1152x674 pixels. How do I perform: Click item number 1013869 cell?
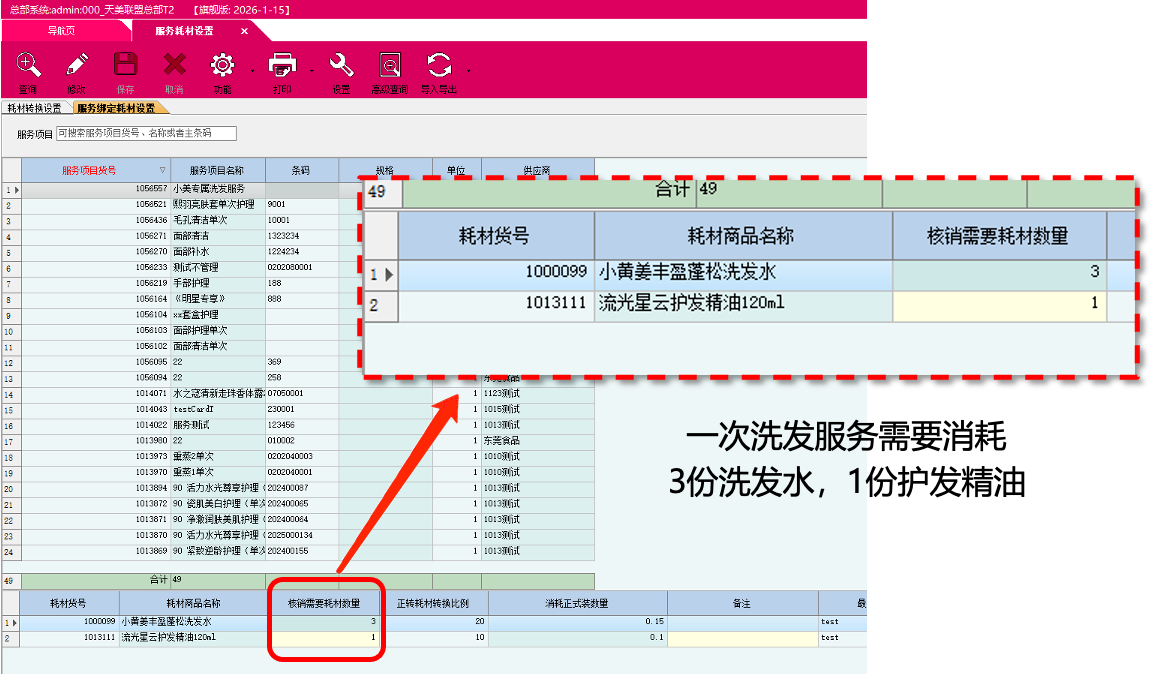(x=96, y=551)
